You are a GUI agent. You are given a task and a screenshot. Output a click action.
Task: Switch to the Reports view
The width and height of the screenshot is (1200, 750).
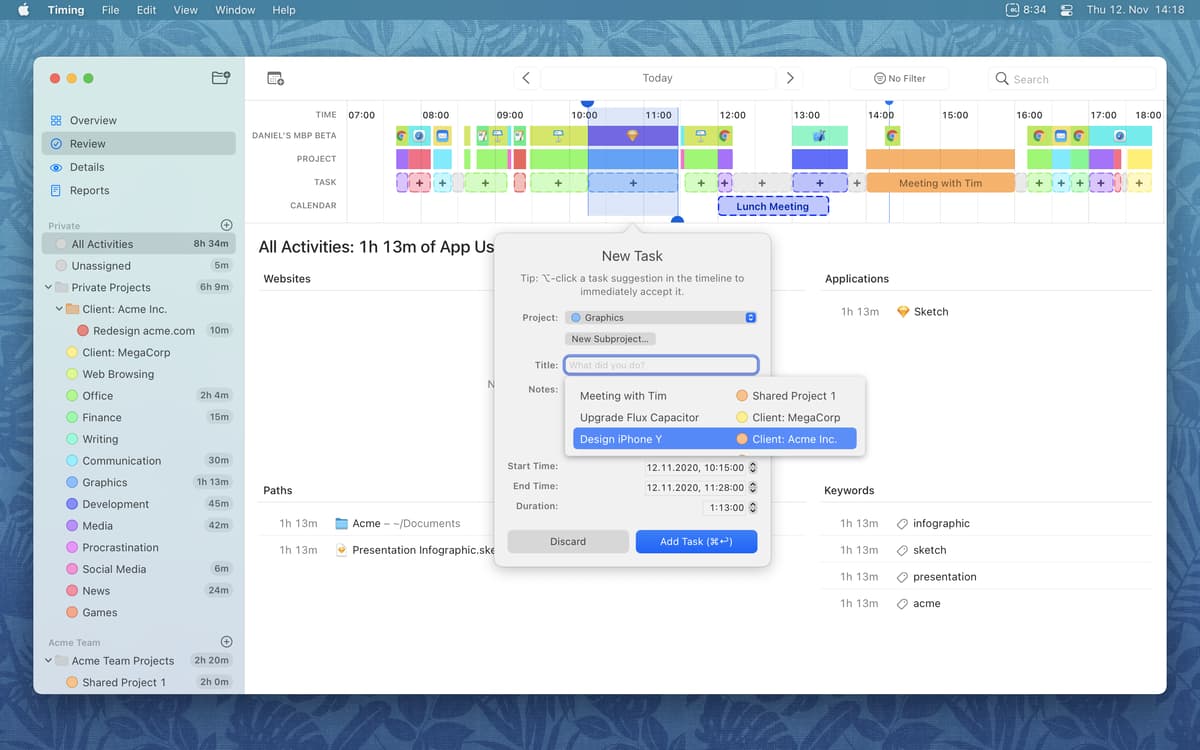click(89, 191)
